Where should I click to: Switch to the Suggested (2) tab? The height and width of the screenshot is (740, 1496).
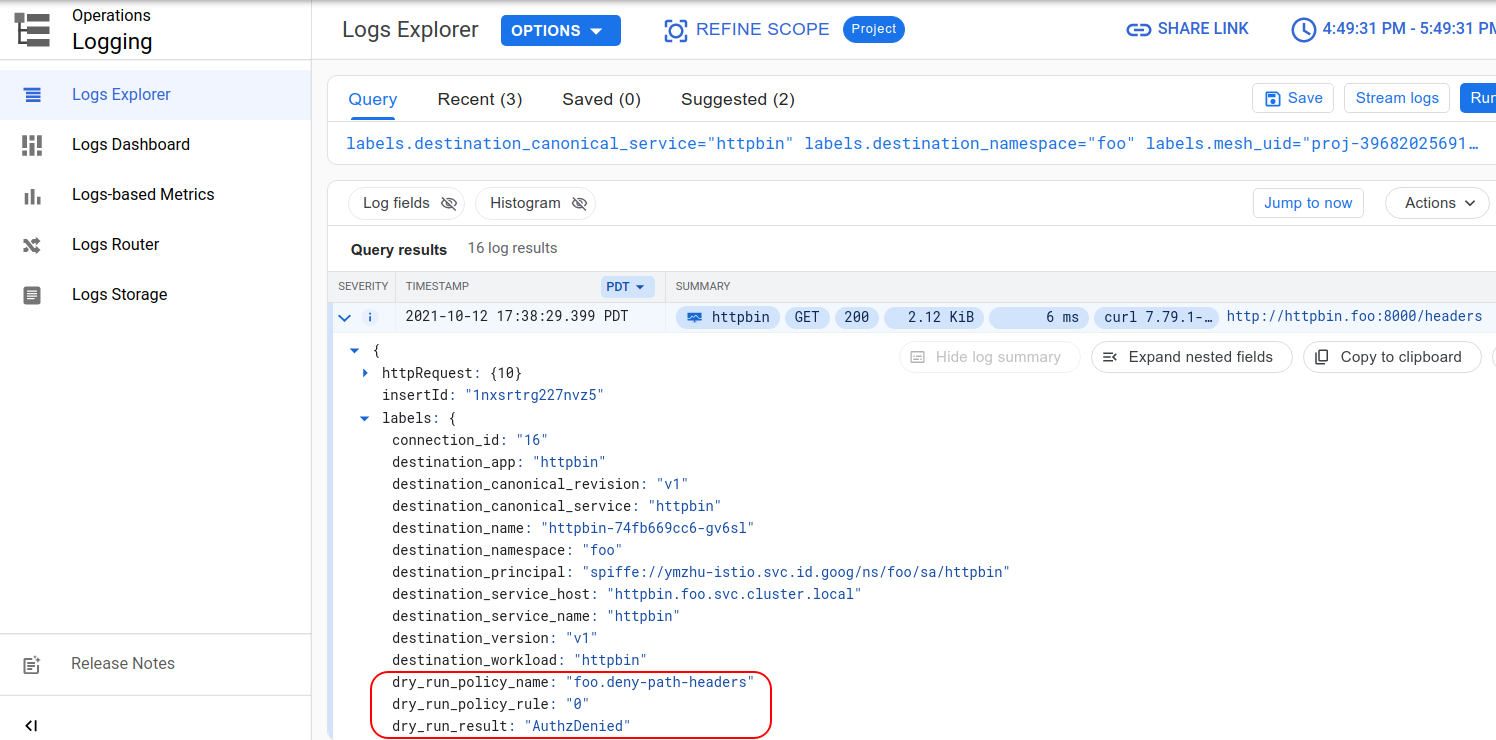click(x=737, y=99)
